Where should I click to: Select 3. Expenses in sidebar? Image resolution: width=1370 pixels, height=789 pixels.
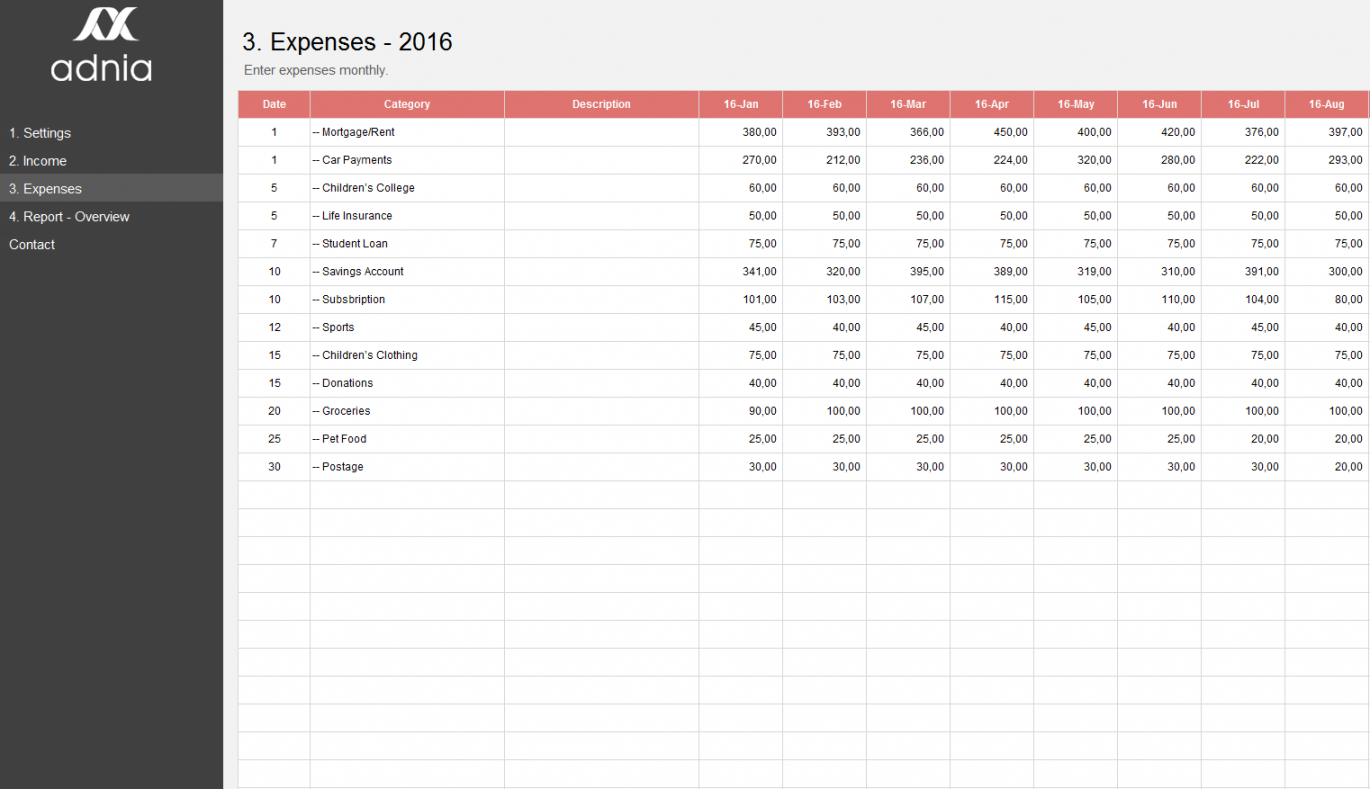point(45,189)
